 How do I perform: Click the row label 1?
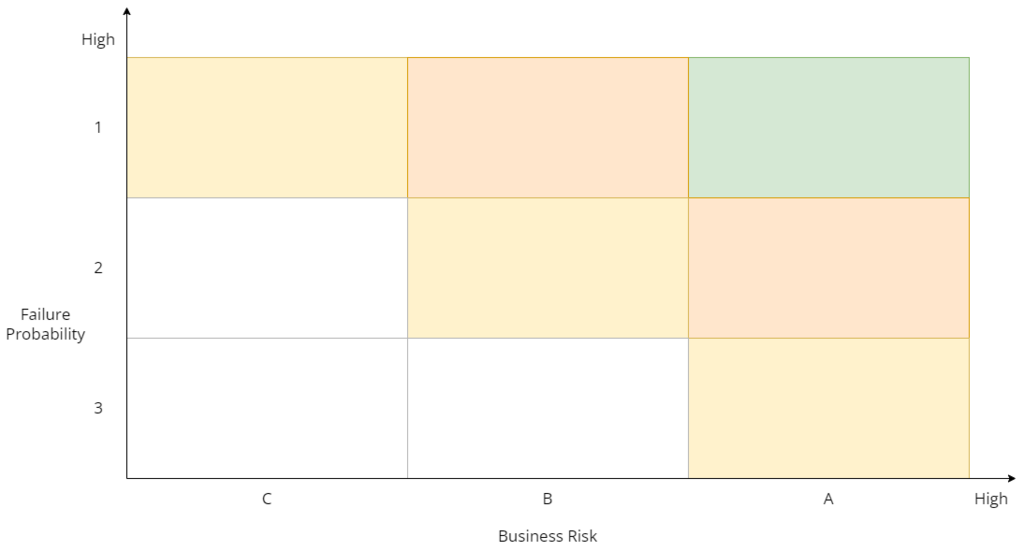pos(98,128)
